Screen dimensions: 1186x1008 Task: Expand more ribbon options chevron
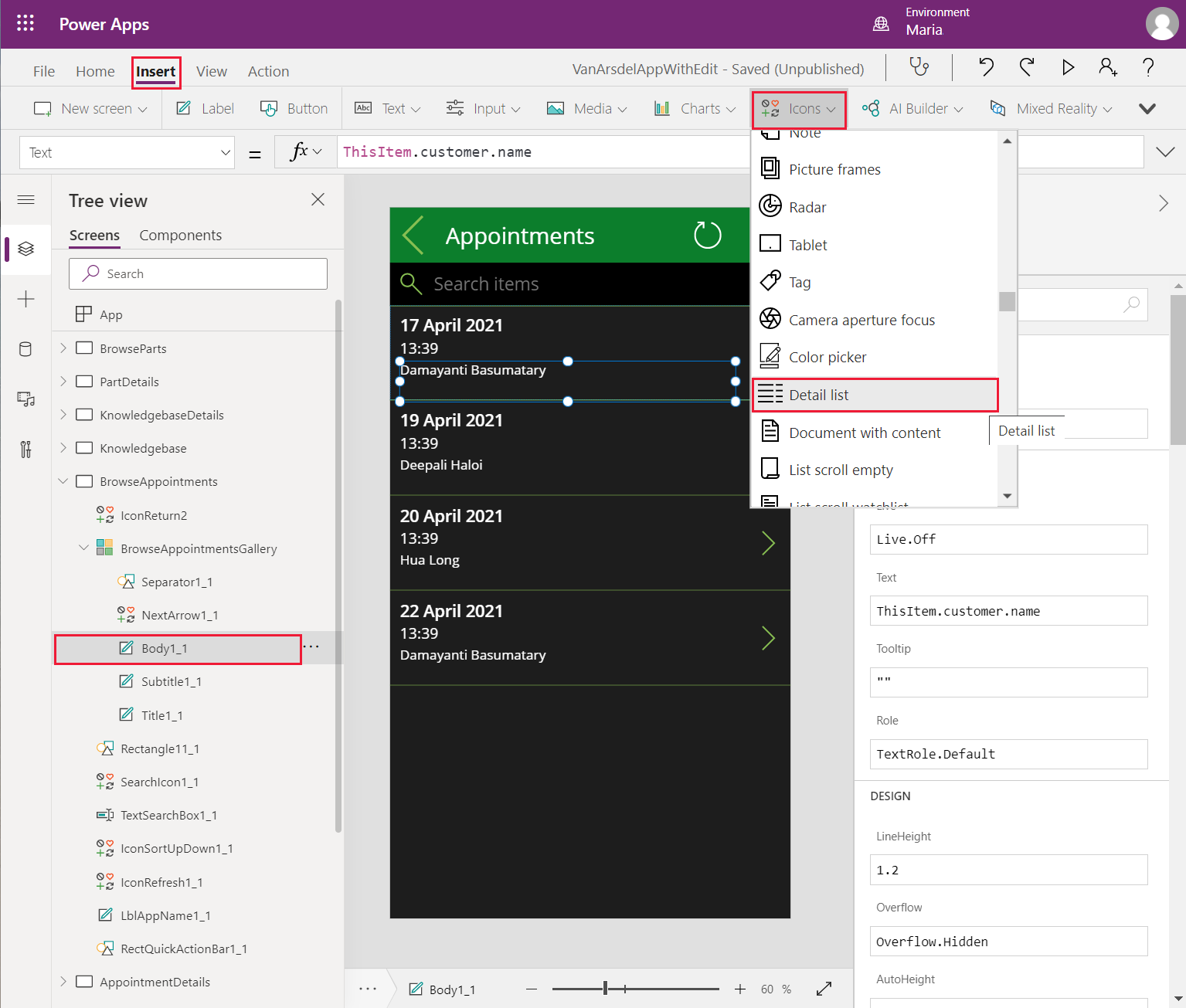pos(1147,109)
